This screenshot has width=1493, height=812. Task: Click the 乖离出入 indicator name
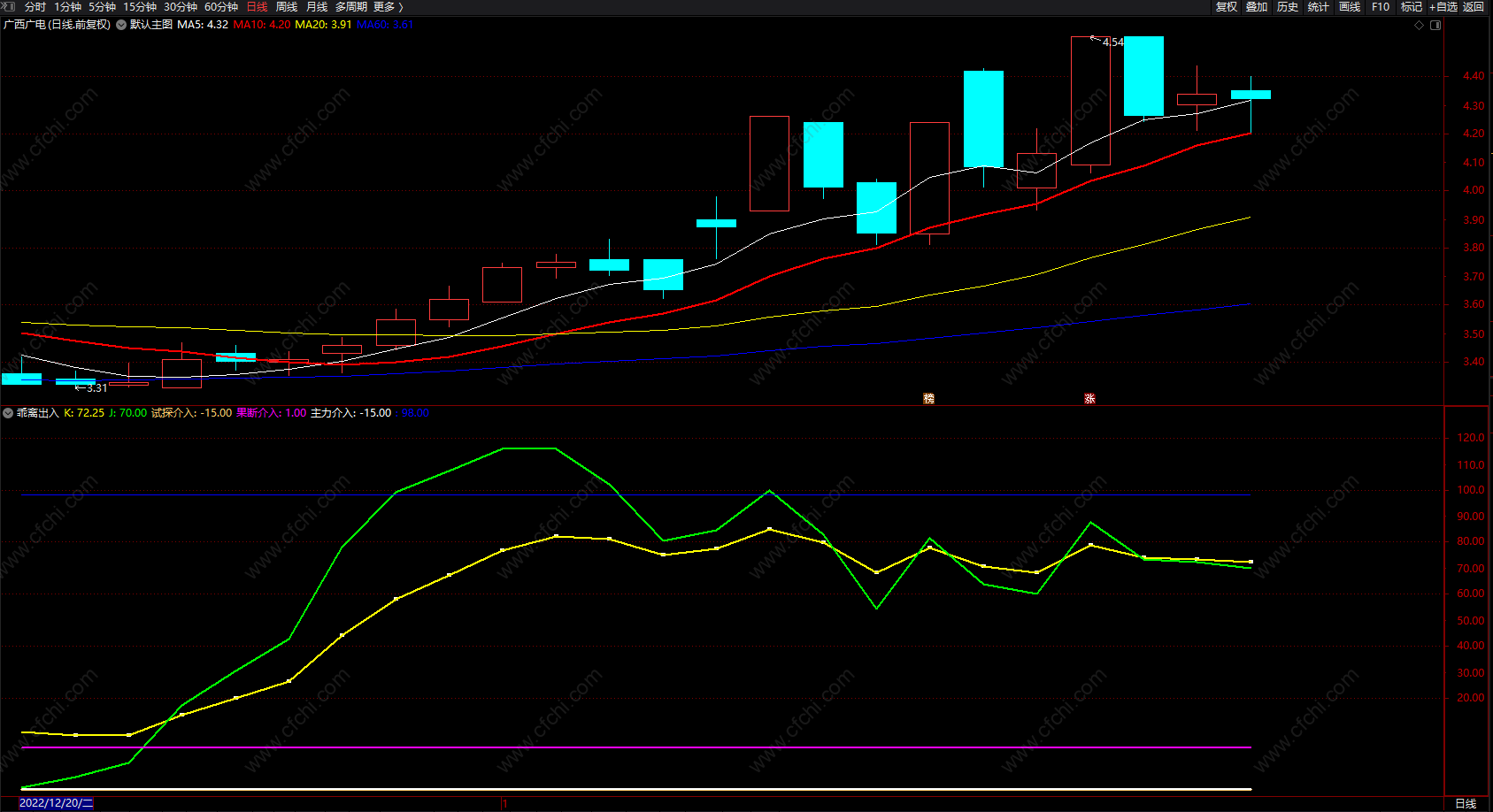tap(38, 413)
